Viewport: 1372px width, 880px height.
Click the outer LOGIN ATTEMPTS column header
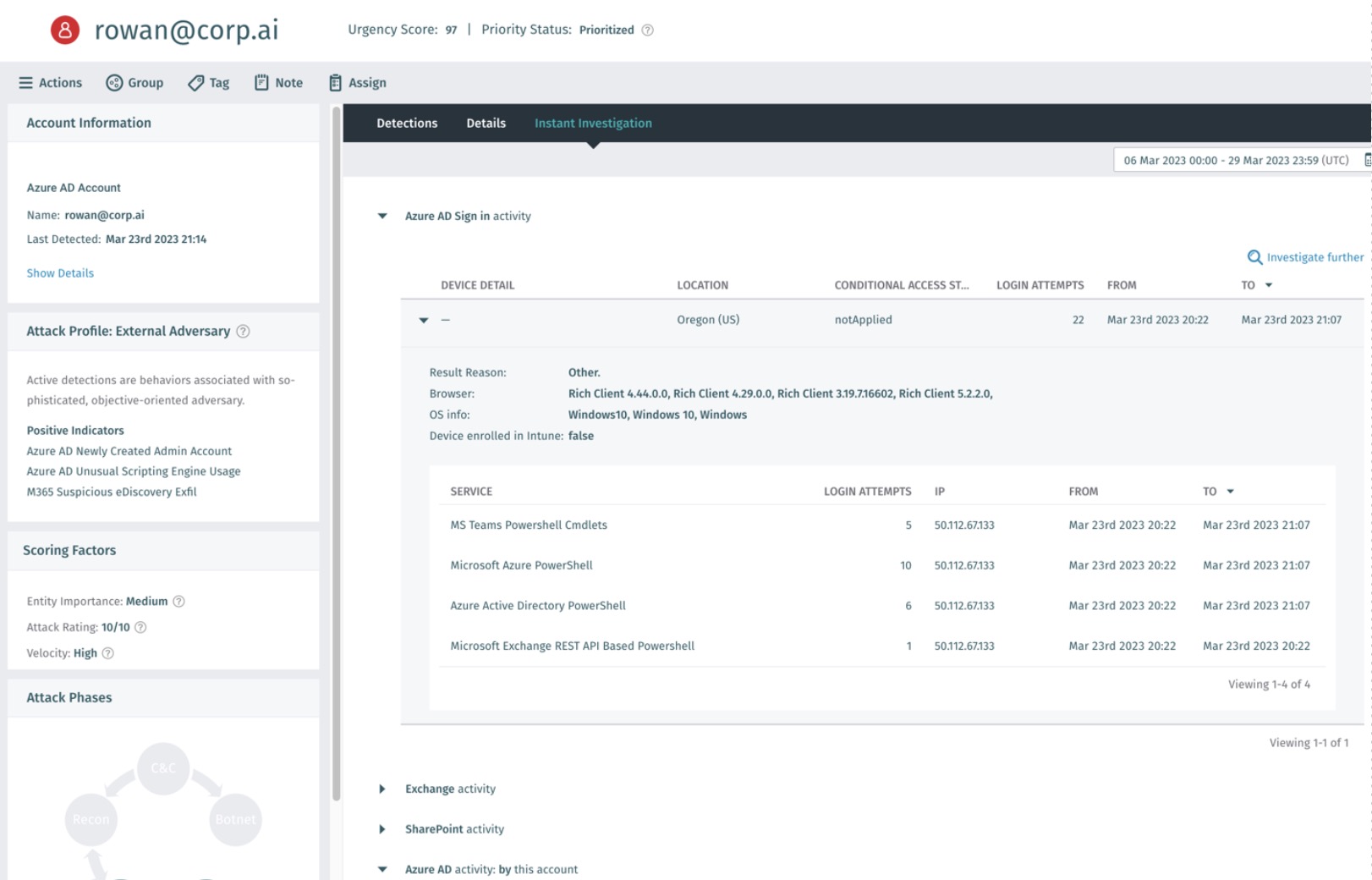click(x=1040, y=285)
